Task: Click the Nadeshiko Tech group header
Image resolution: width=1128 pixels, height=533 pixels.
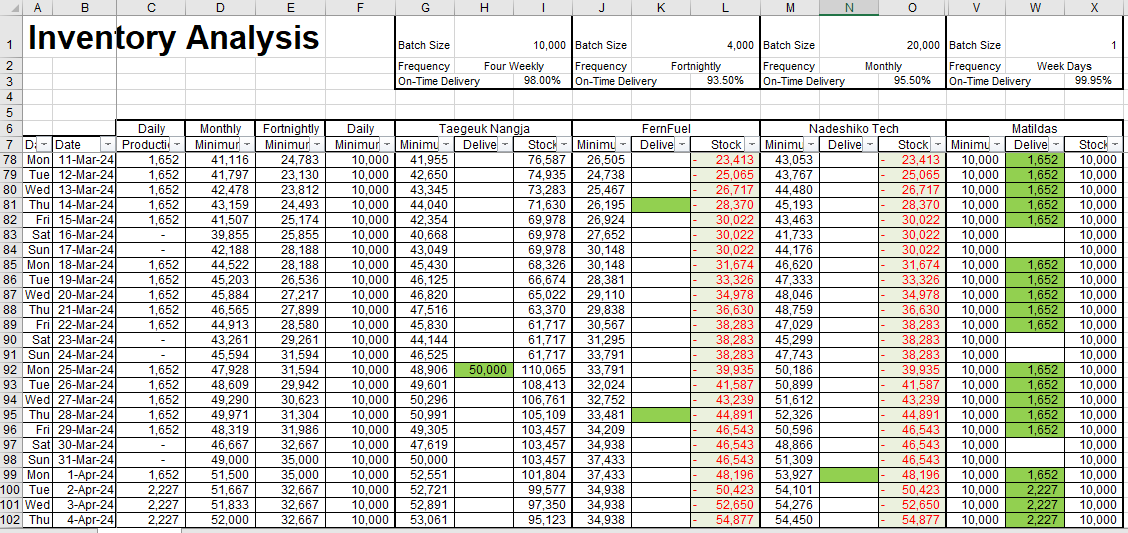Action: point(853,129)
